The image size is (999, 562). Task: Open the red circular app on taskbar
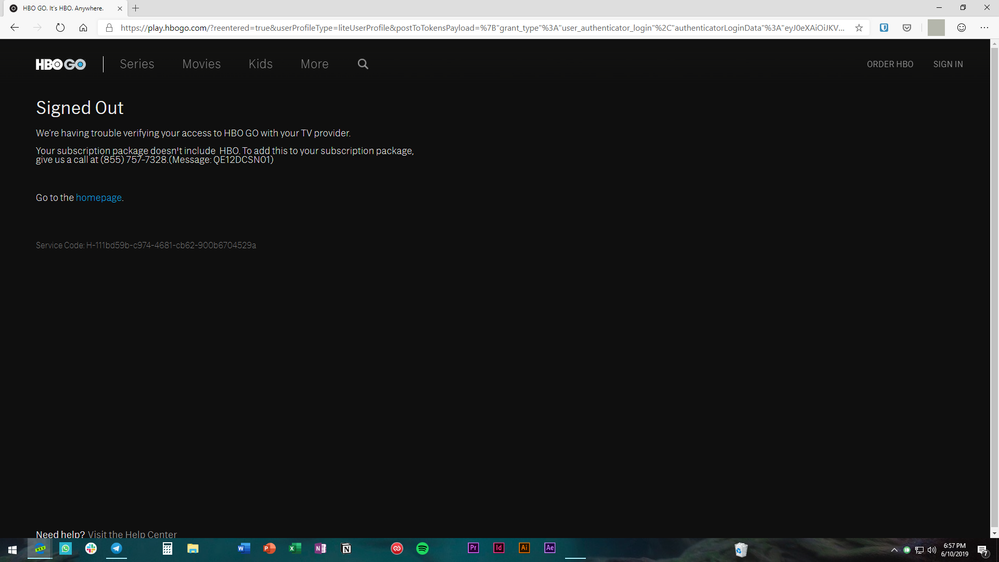pos(397,549)
